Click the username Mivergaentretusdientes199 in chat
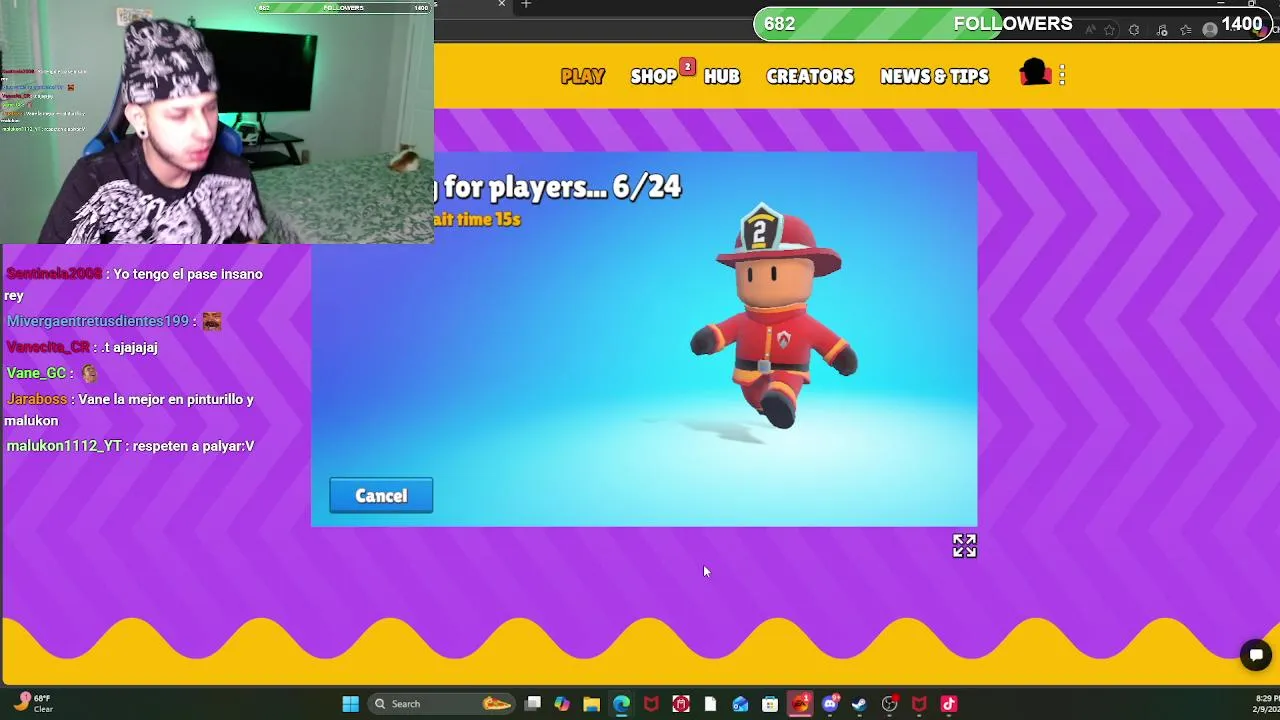 pos(97,321)
